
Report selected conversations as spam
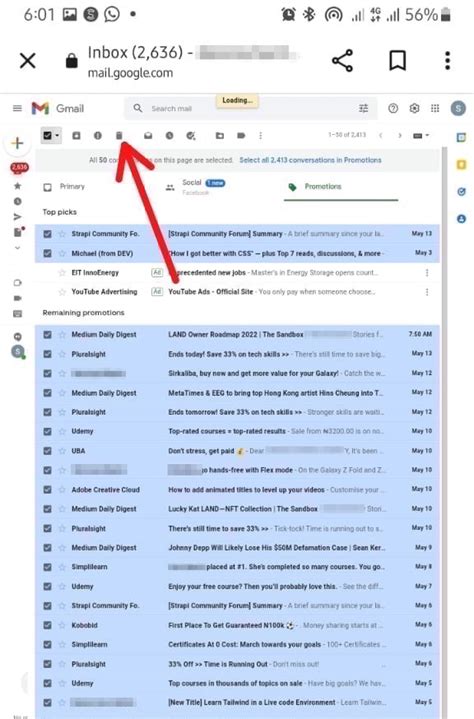click(x=98, y=135)
